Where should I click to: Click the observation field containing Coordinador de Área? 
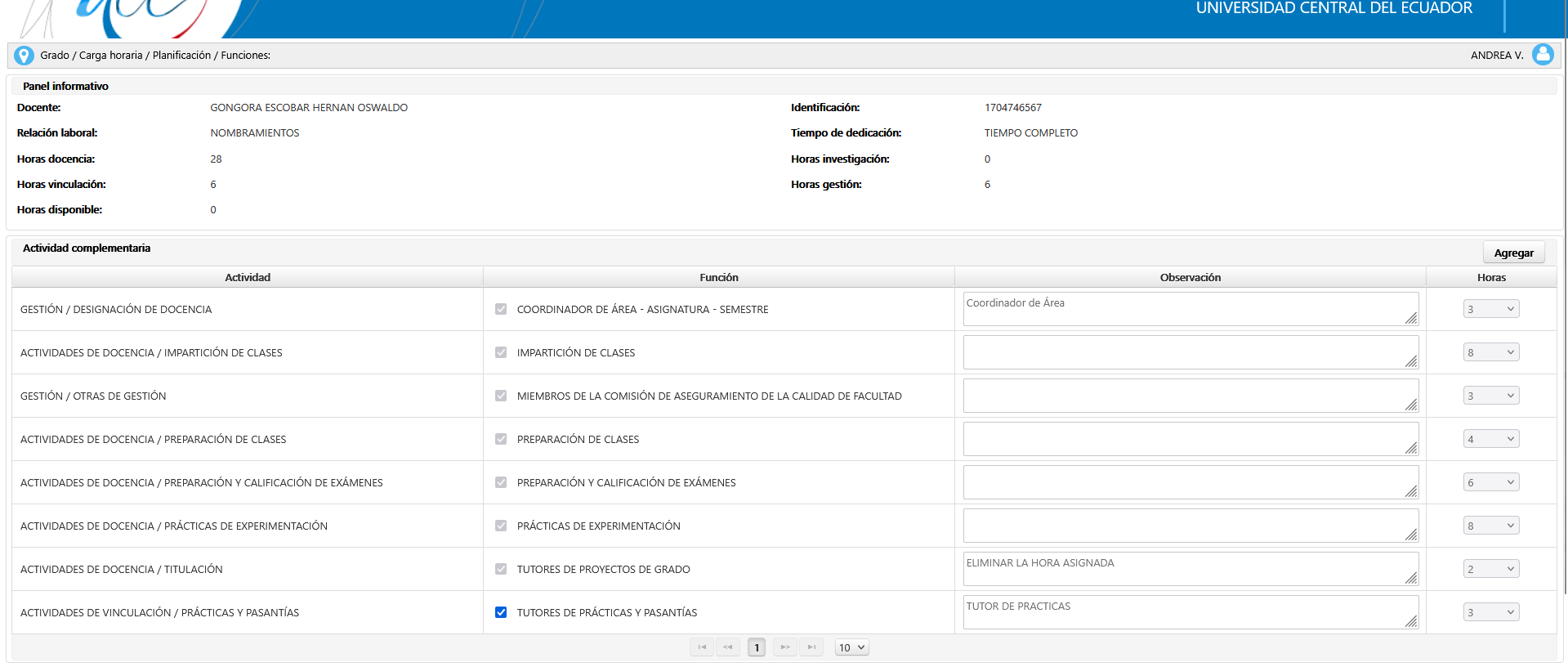click(1191, 309)
